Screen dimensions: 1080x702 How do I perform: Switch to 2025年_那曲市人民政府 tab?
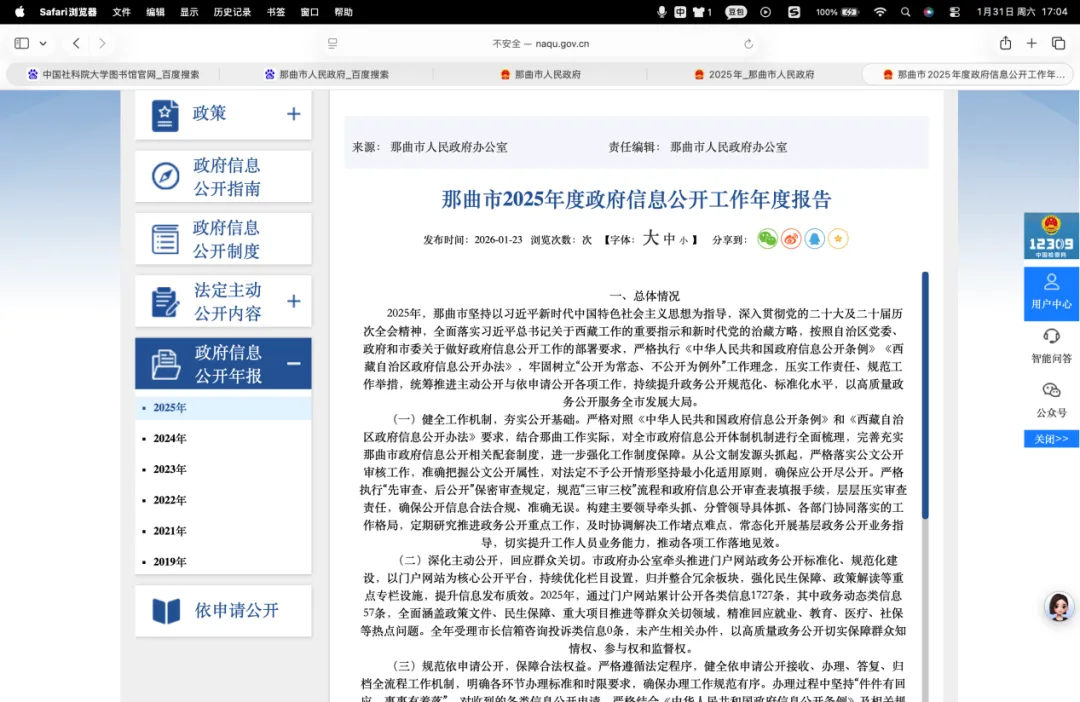pyautogui.click(x=754, y=74)
